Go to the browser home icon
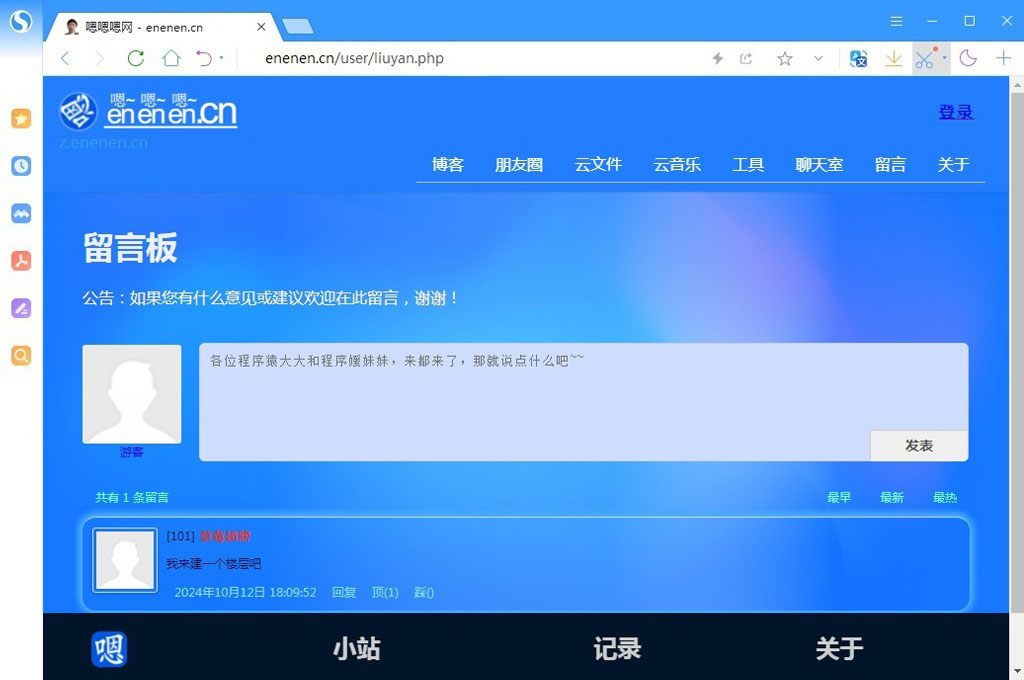Image resolution: width=1024 pixels, height=680 pixels. point(171,58)
